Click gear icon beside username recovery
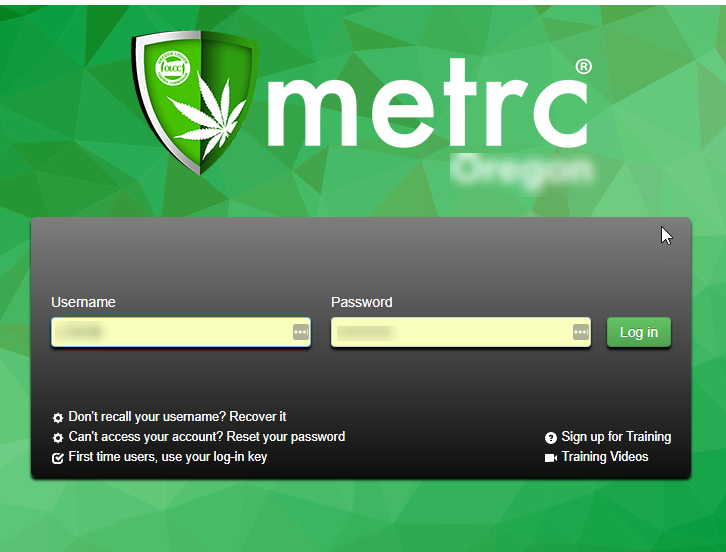This screenshot has height=552, width=726. (x=57, y=418)
